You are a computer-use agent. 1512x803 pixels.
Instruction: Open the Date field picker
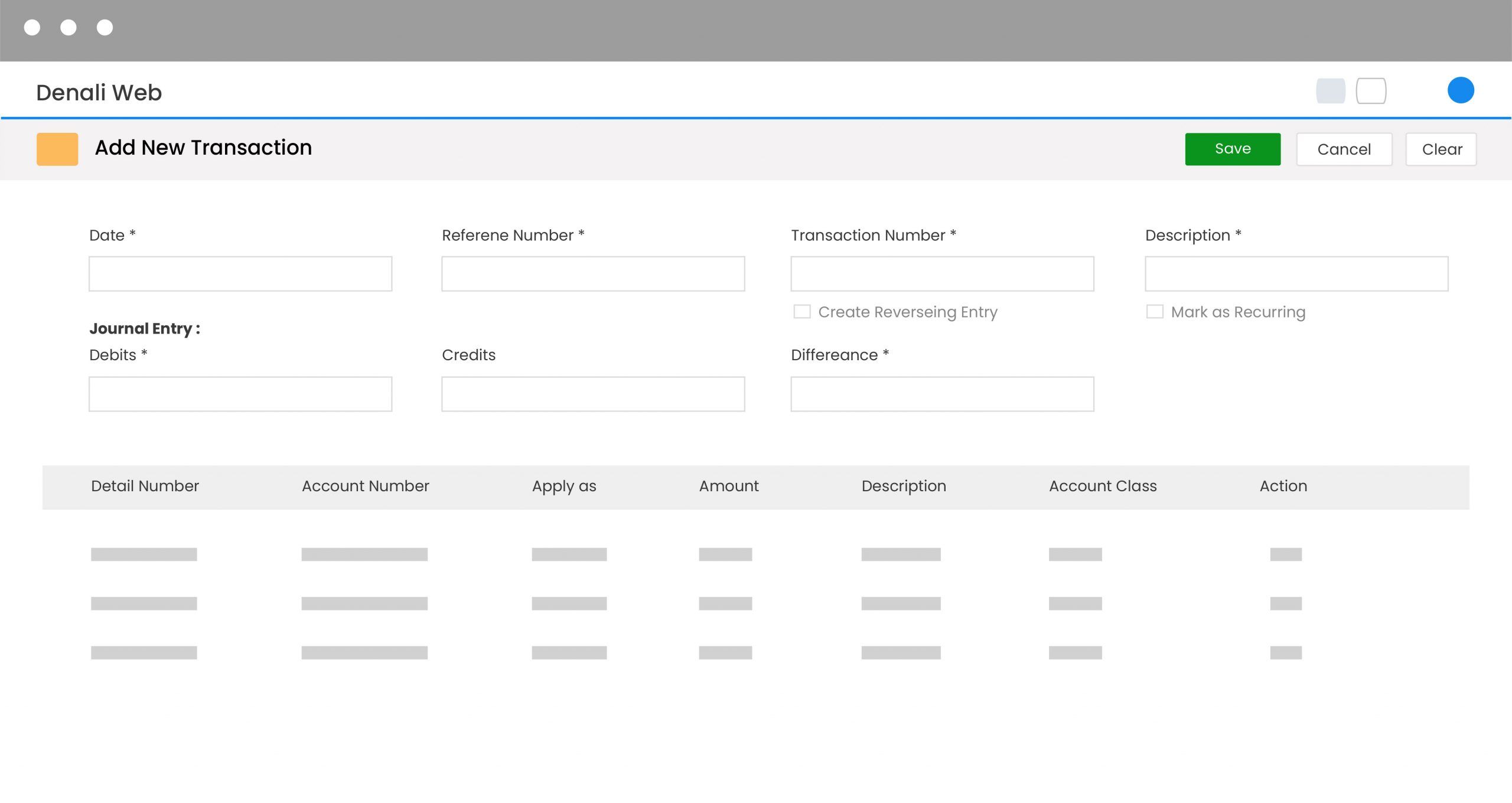[x=240, y=273]
